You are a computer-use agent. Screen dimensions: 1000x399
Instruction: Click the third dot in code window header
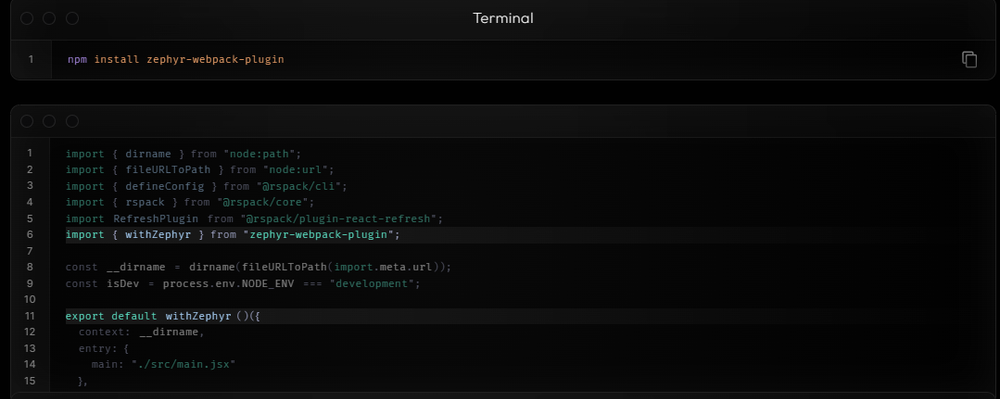[x=72, y=121]
